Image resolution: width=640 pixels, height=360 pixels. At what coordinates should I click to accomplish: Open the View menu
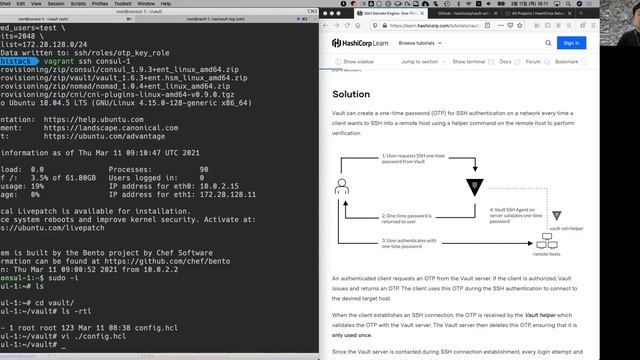pos(36,4)
